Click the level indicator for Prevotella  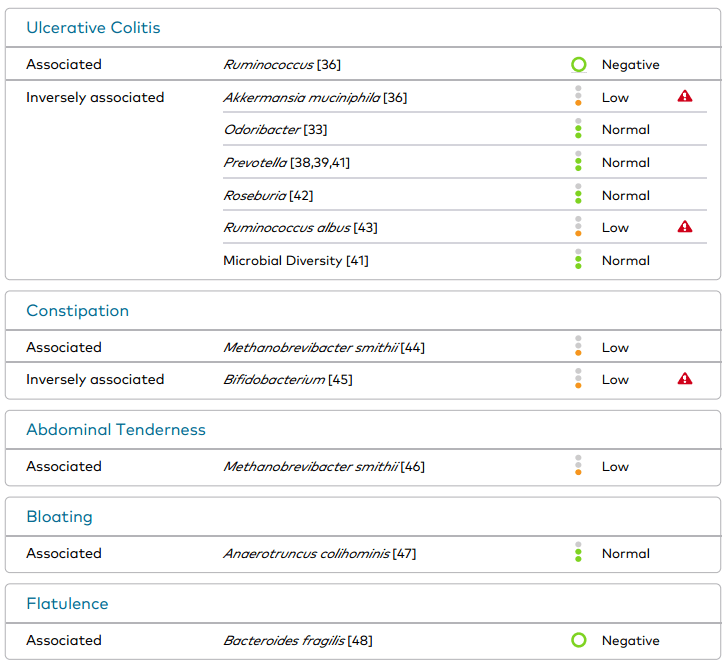pos(578,162)
